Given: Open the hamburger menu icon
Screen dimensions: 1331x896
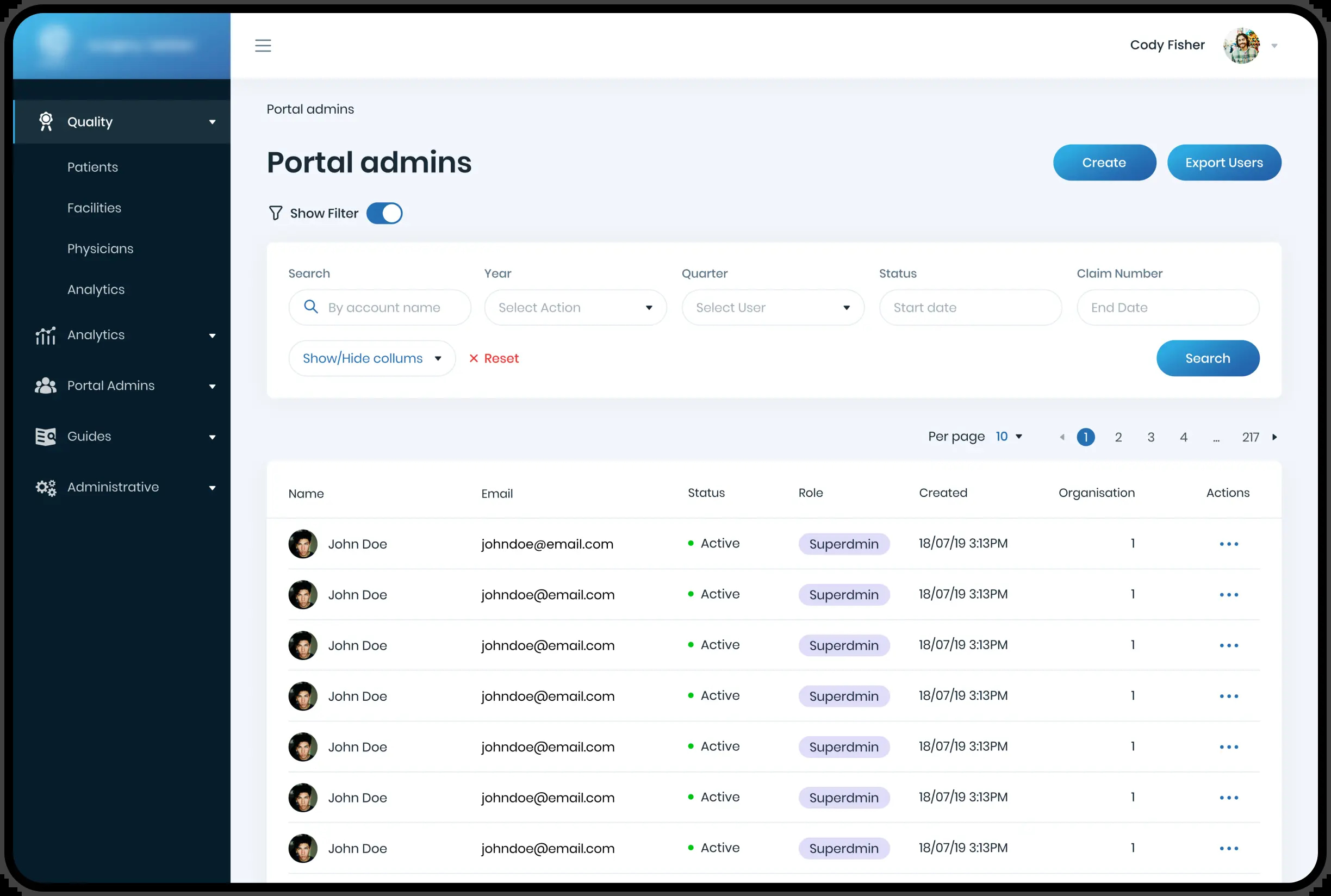Looking at the screenshot, I should [263, 45].
